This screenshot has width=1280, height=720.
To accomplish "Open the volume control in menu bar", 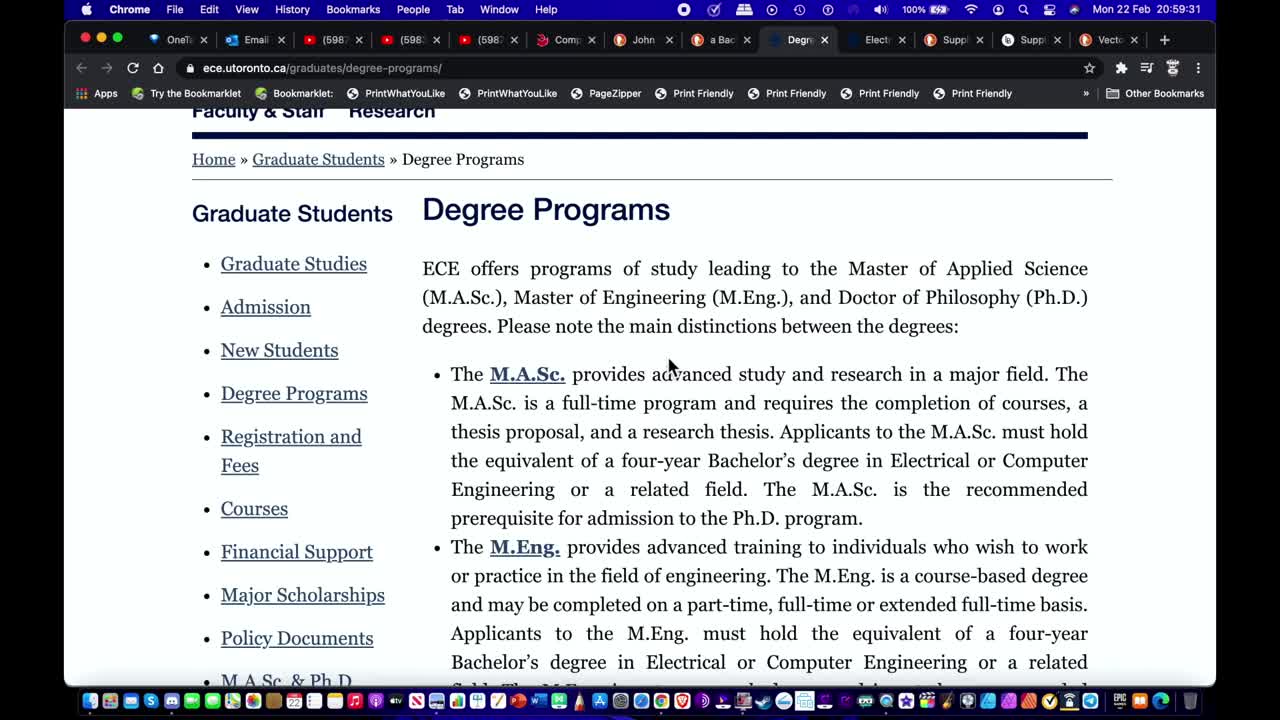I will pos(880,9).
